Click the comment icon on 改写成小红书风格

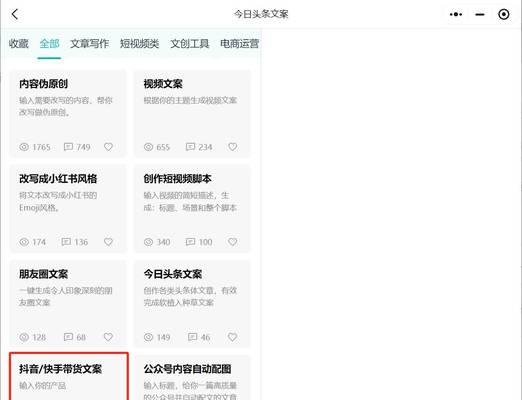coord(66,242)
